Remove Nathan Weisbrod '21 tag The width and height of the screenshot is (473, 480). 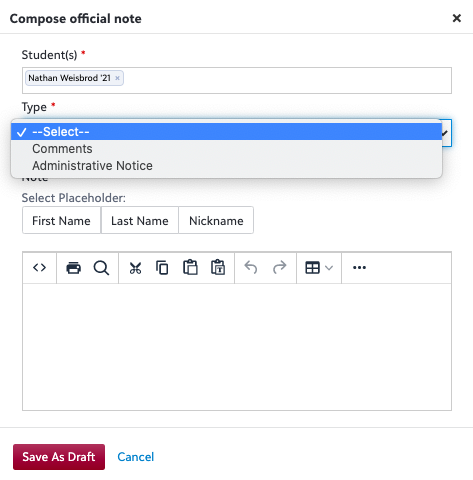tap(117, 78)
